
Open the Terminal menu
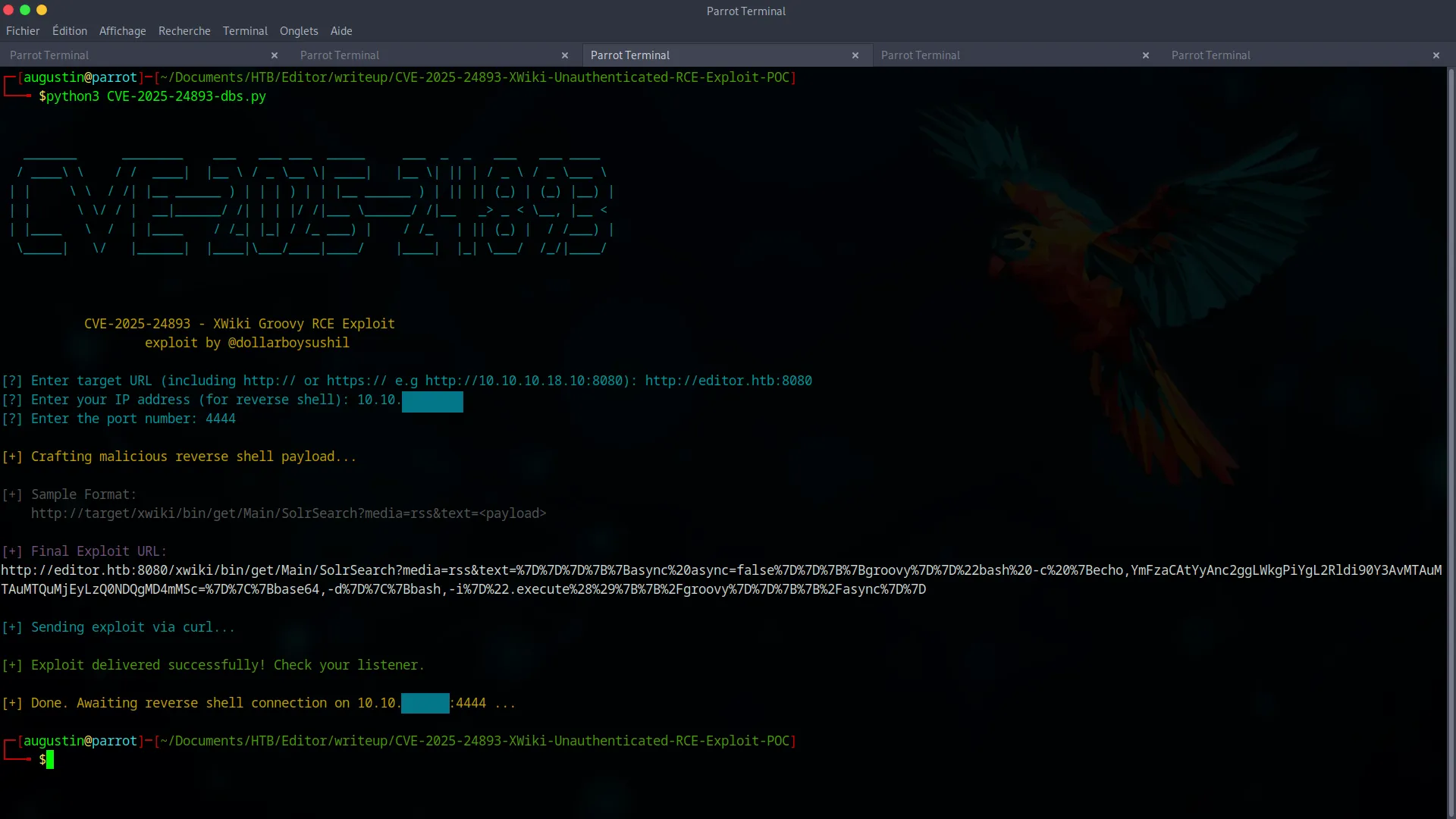click(x=244, y=31)
